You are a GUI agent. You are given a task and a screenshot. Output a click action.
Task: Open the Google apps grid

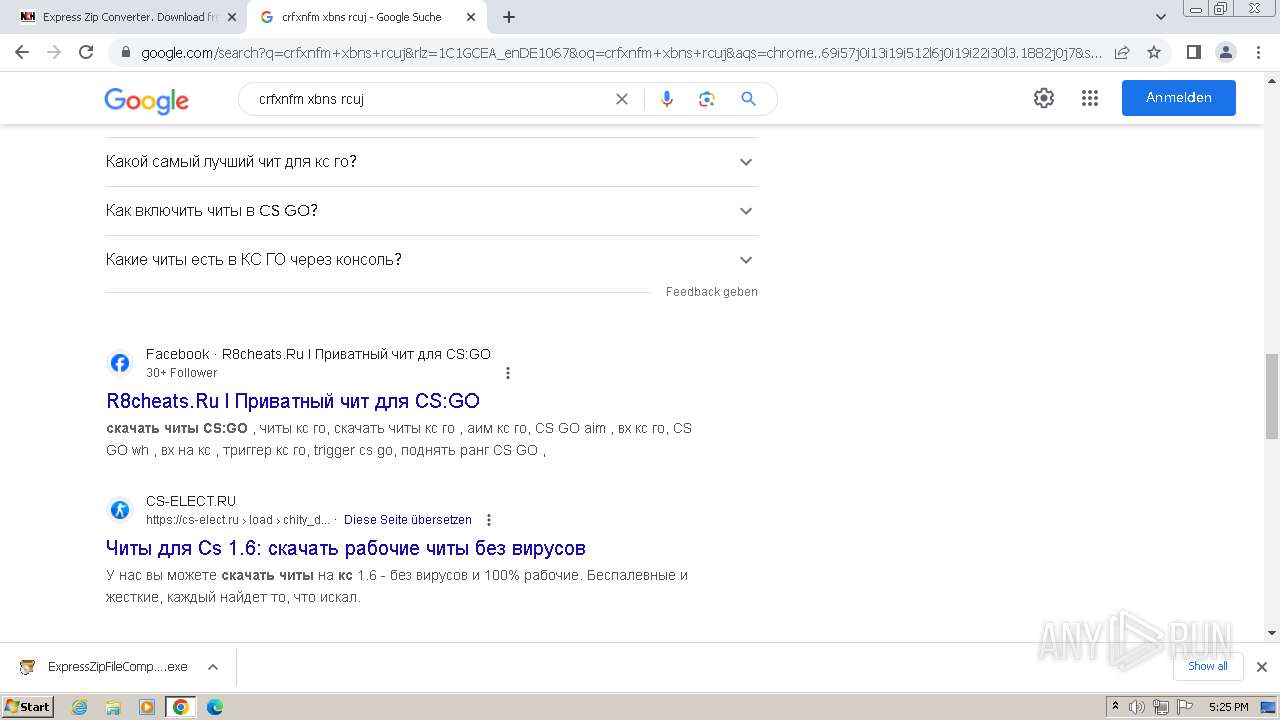click(x=1090, y=98)
